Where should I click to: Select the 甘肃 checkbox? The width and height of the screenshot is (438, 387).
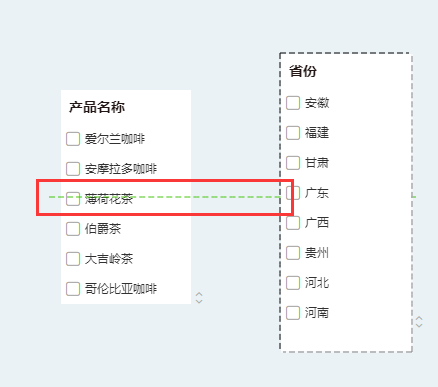tap(293, 163)
